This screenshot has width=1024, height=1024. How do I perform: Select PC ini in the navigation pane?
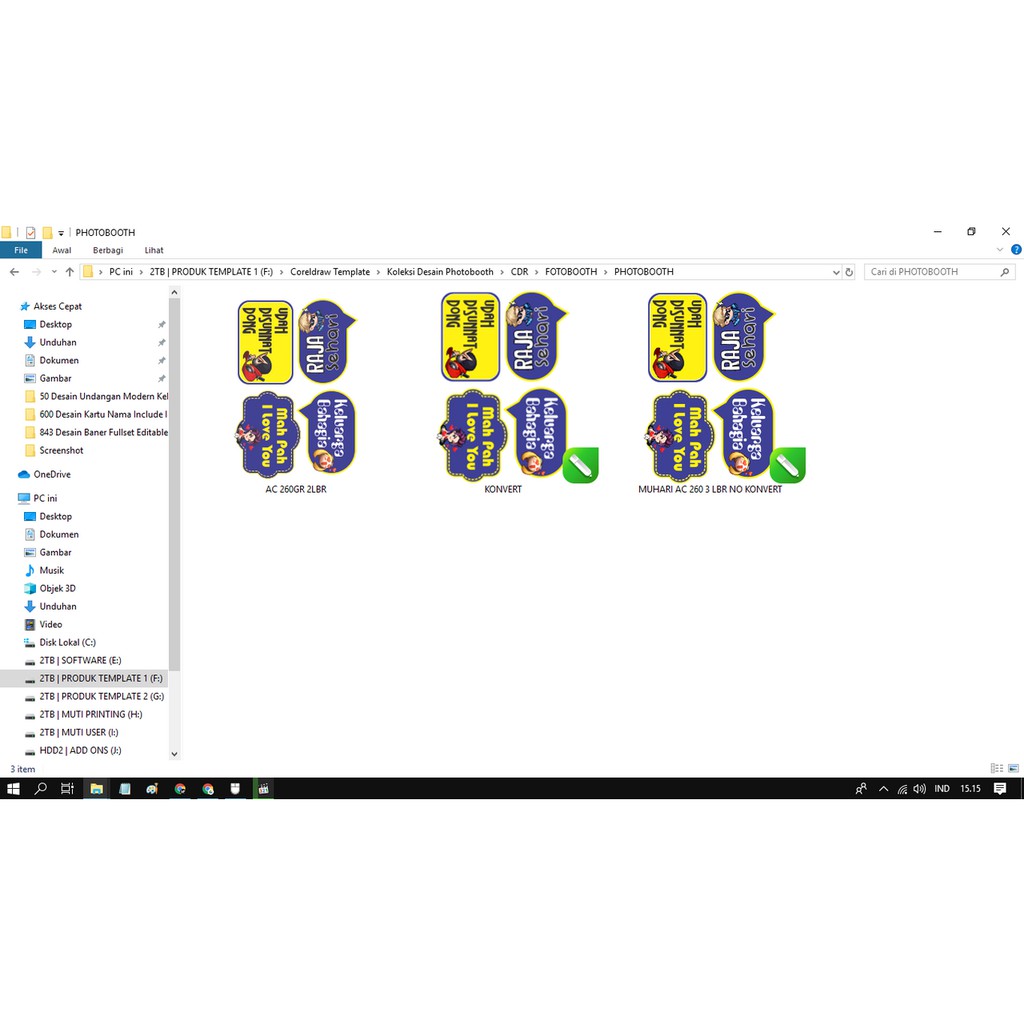click(x=38, y=498)
